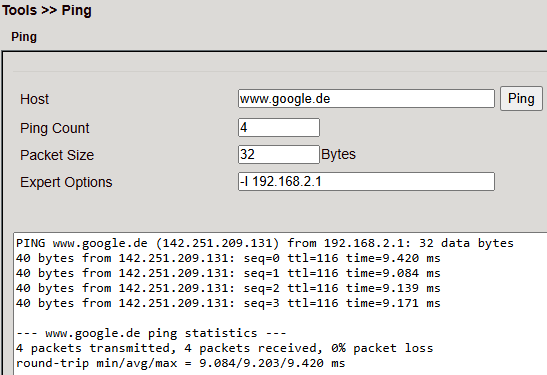Click the 'Expert Options' label

(66, 182)
